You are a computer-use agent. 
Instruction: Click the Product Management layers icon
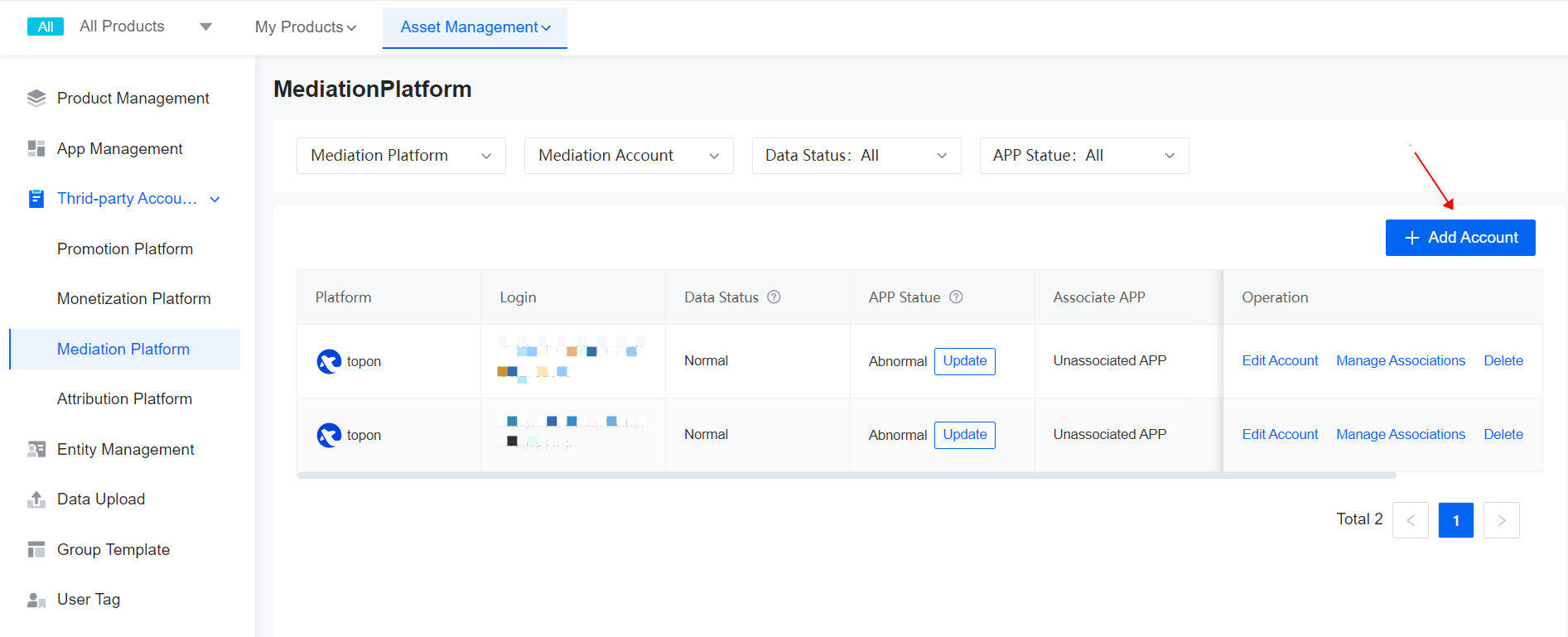click(36, 99)
